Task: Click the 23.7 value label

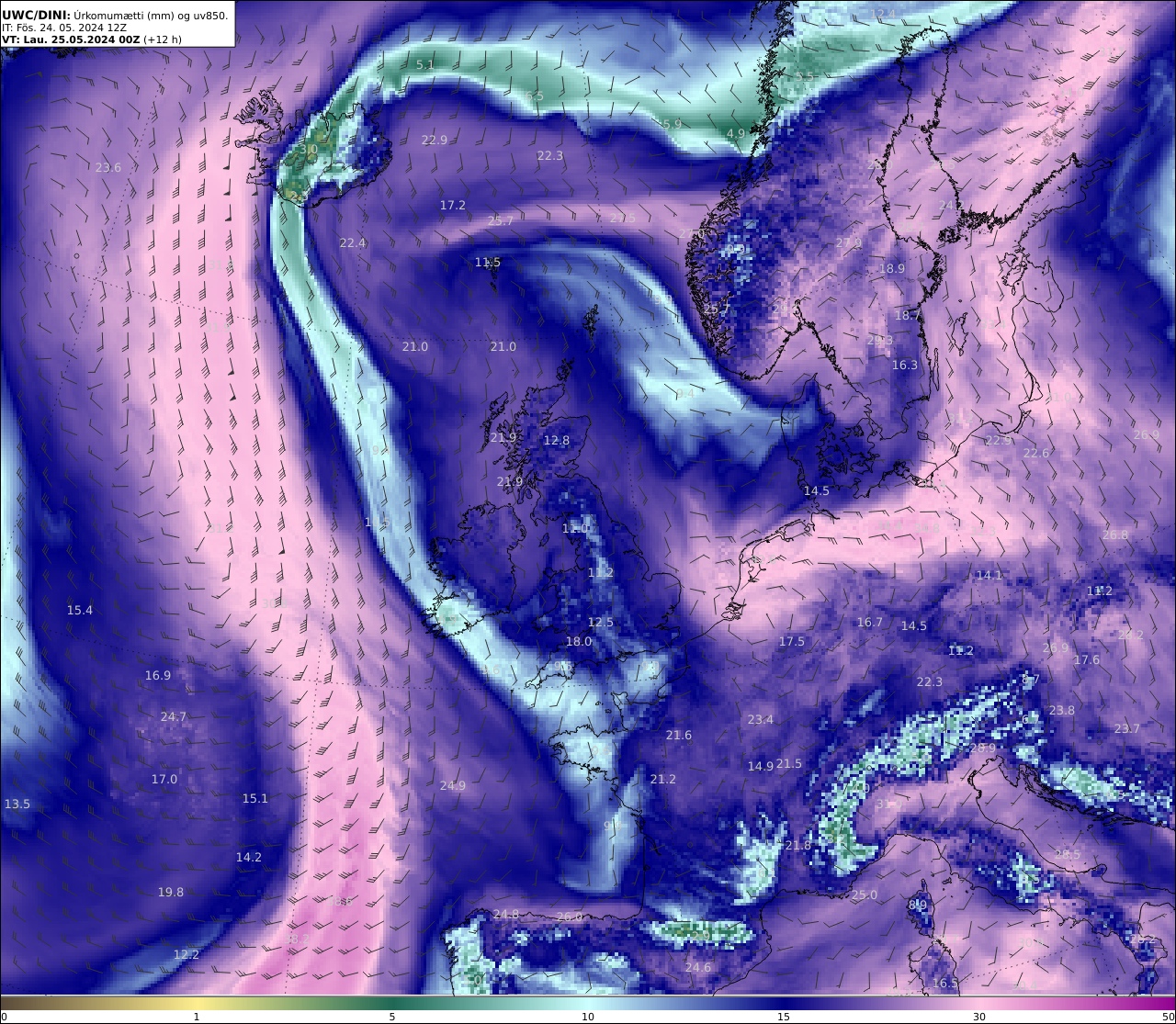Action: [1127, 728]
